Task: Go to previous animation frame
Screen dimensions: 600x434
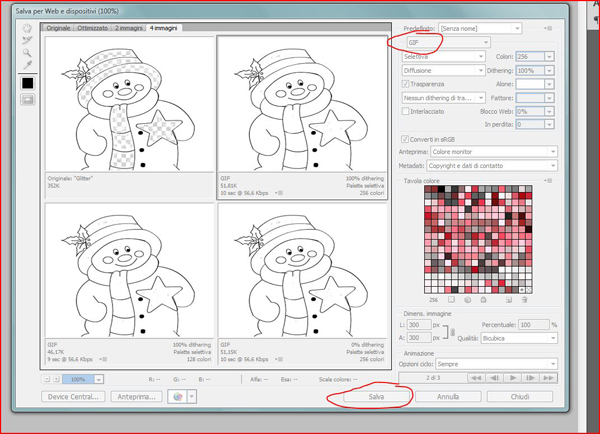Action: point(494,378)
